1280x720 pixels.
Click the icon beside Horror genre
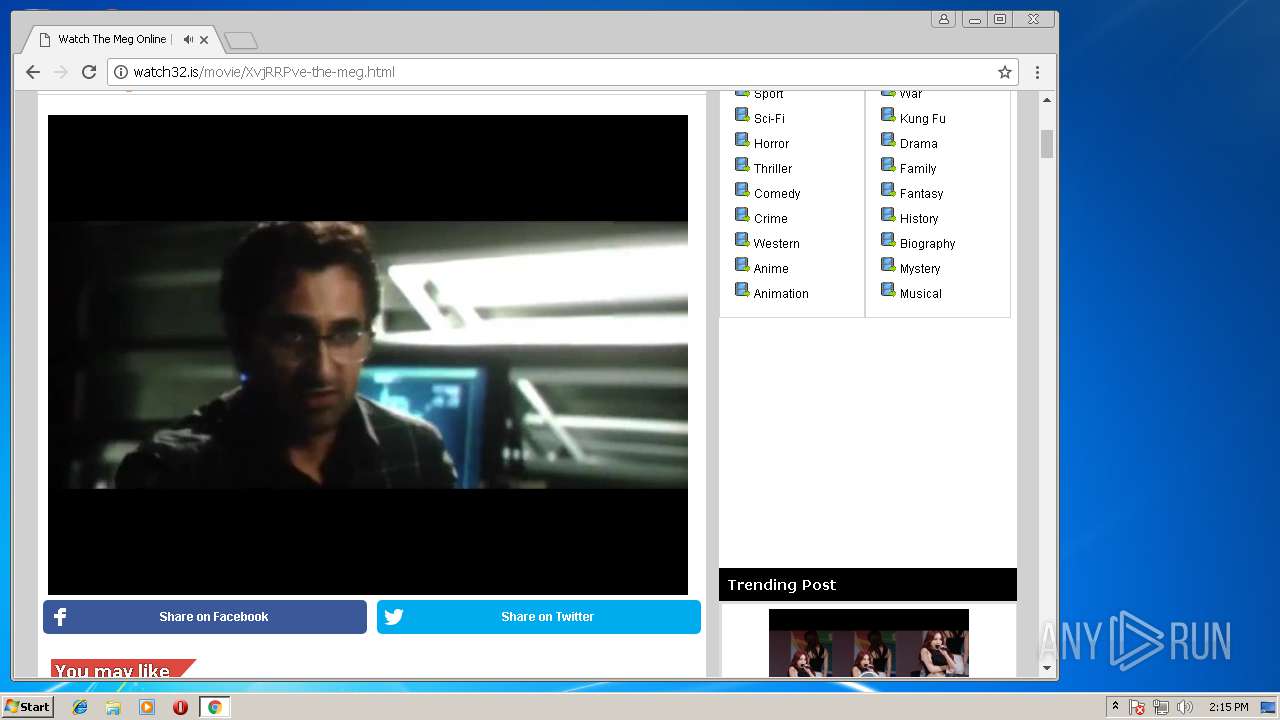point(742,140)
